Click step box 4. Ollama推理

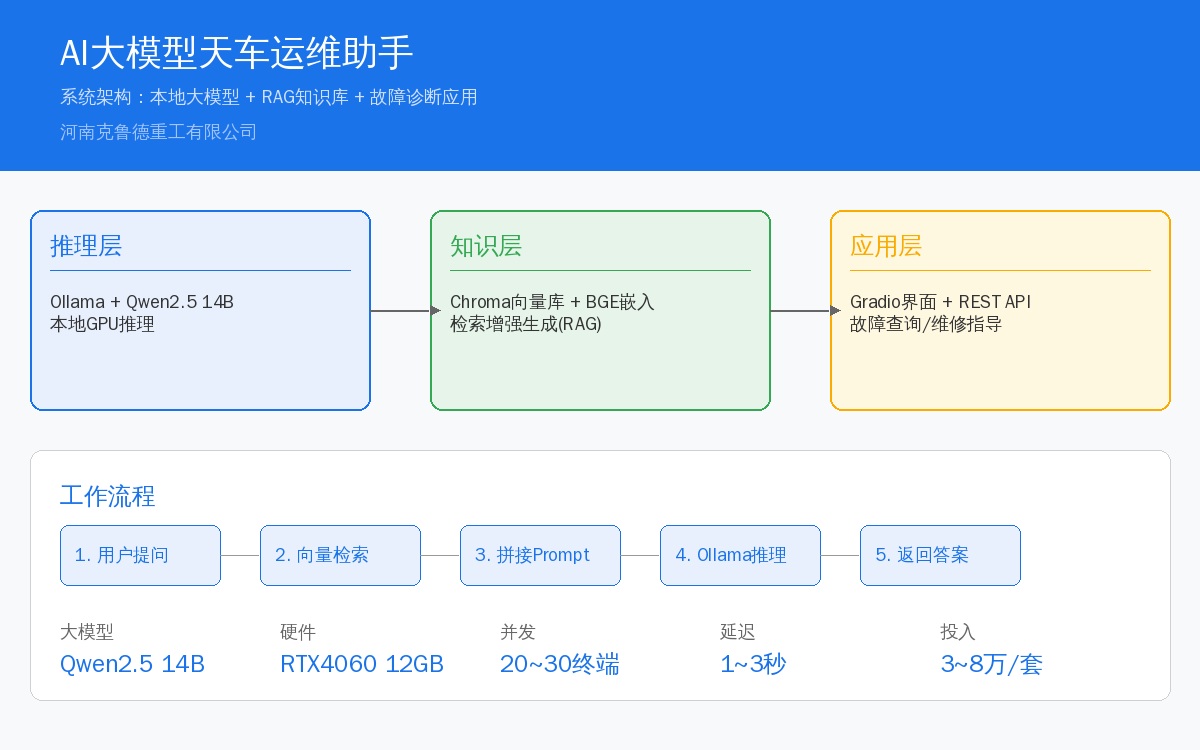pos(740,555)
